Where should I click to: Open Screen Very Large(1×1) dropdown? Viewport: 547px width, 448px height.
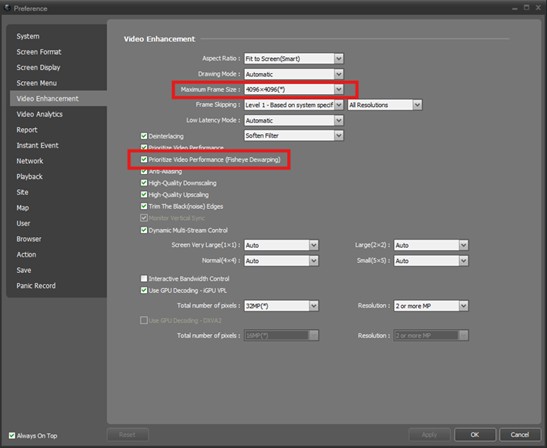point(281,245)
